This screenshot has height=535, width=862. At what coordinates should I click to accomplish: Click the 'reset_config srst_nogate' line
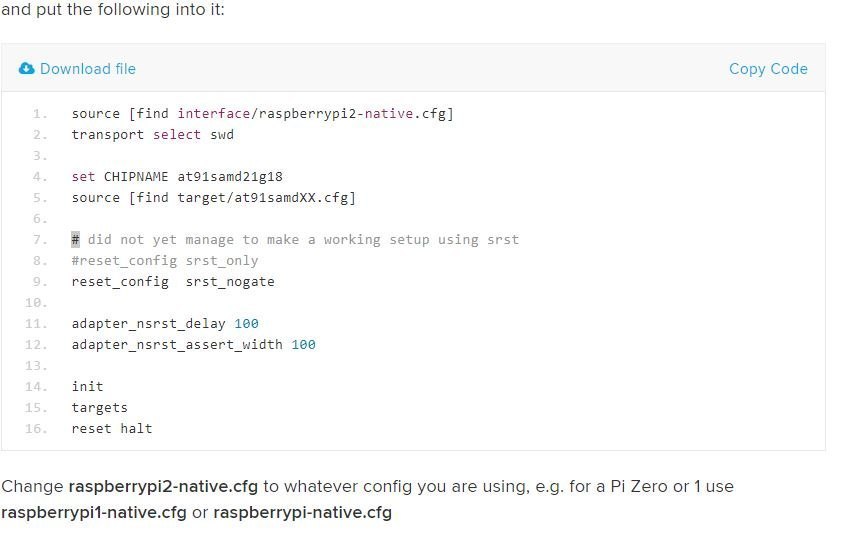coord(173,282)
